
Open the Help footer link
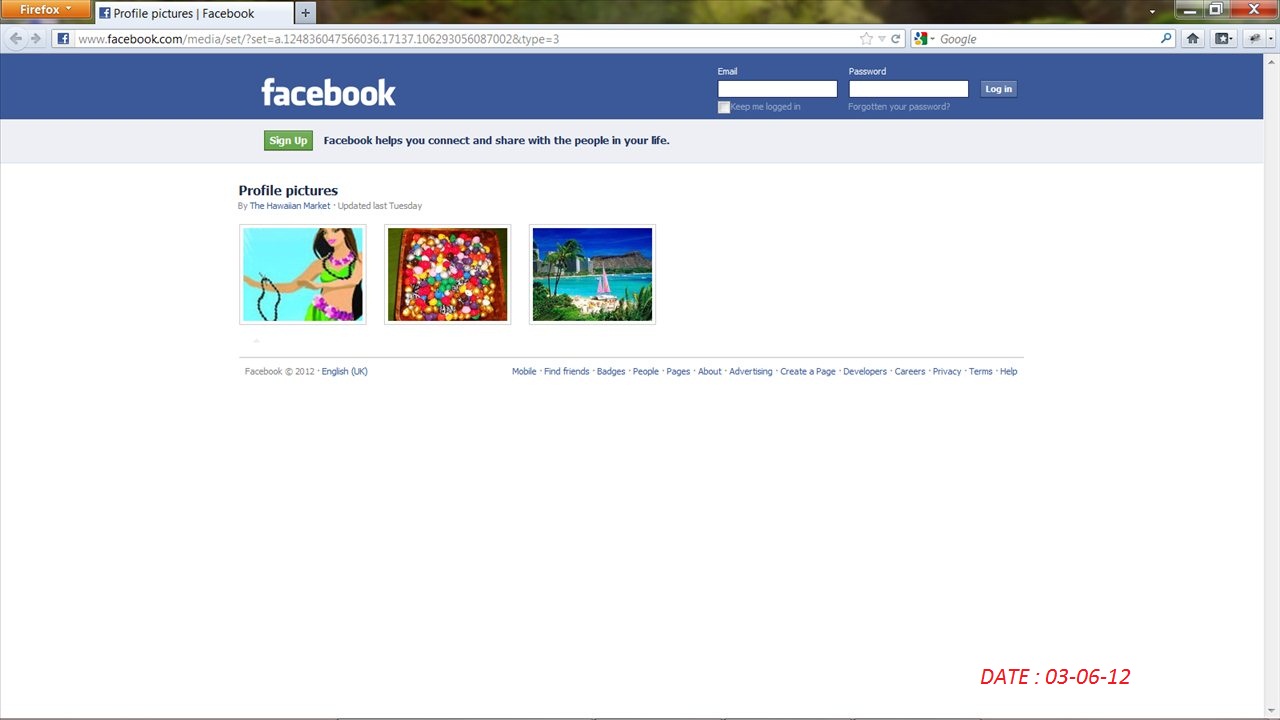point(1009,372)
